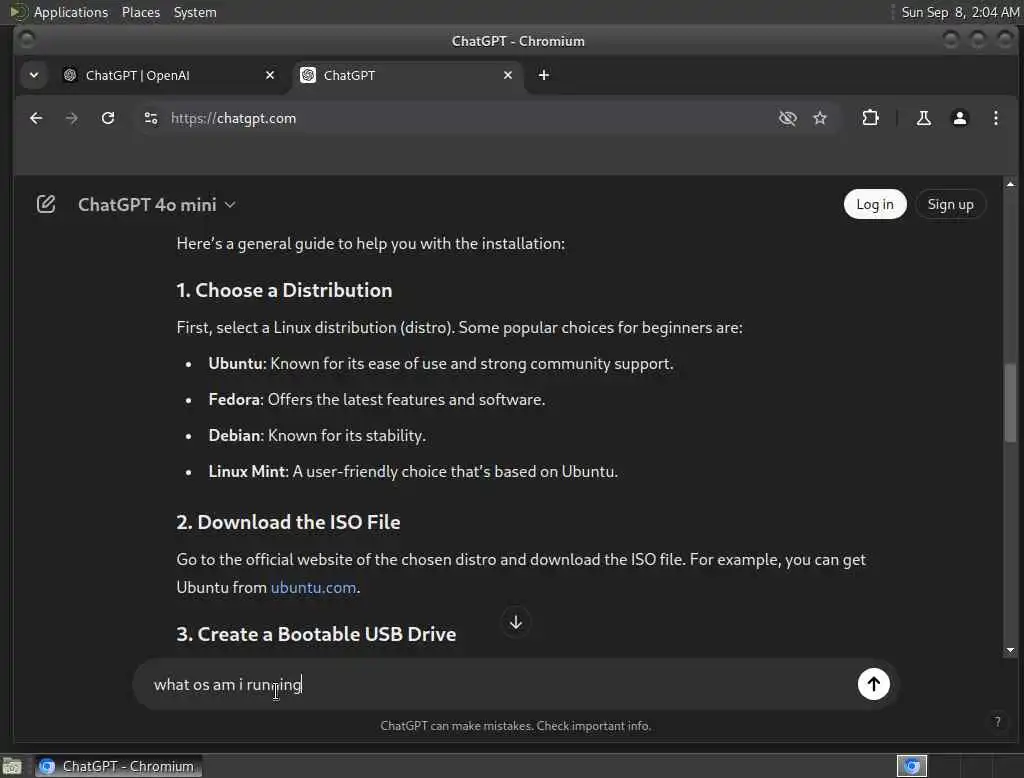The width and height of the screenshot is (1024, 778).
Task: Expand the ChatGPT 4o mini model selector
Action: [x=157, y=205]
